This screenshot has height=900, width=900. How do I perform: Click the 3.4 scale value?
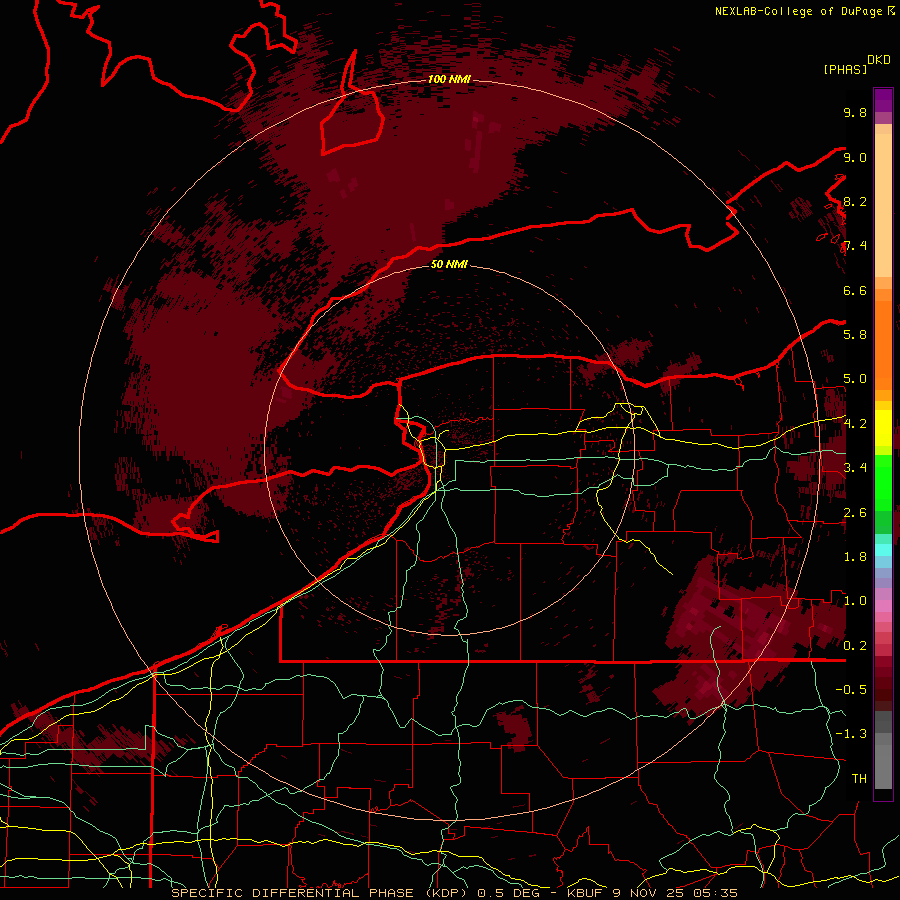pyautogui.click(x=855, y=468)
